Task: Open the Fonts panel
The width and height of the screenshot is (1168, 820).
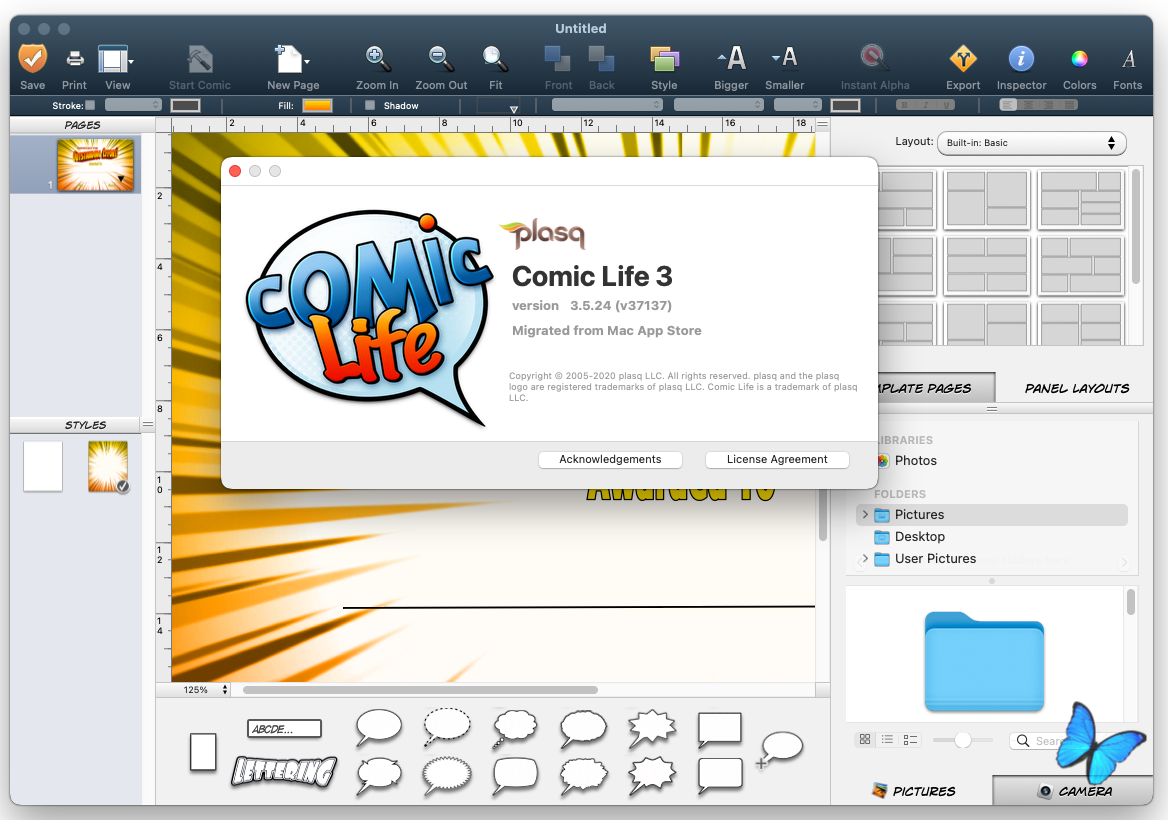Action: pos(1129,59)
